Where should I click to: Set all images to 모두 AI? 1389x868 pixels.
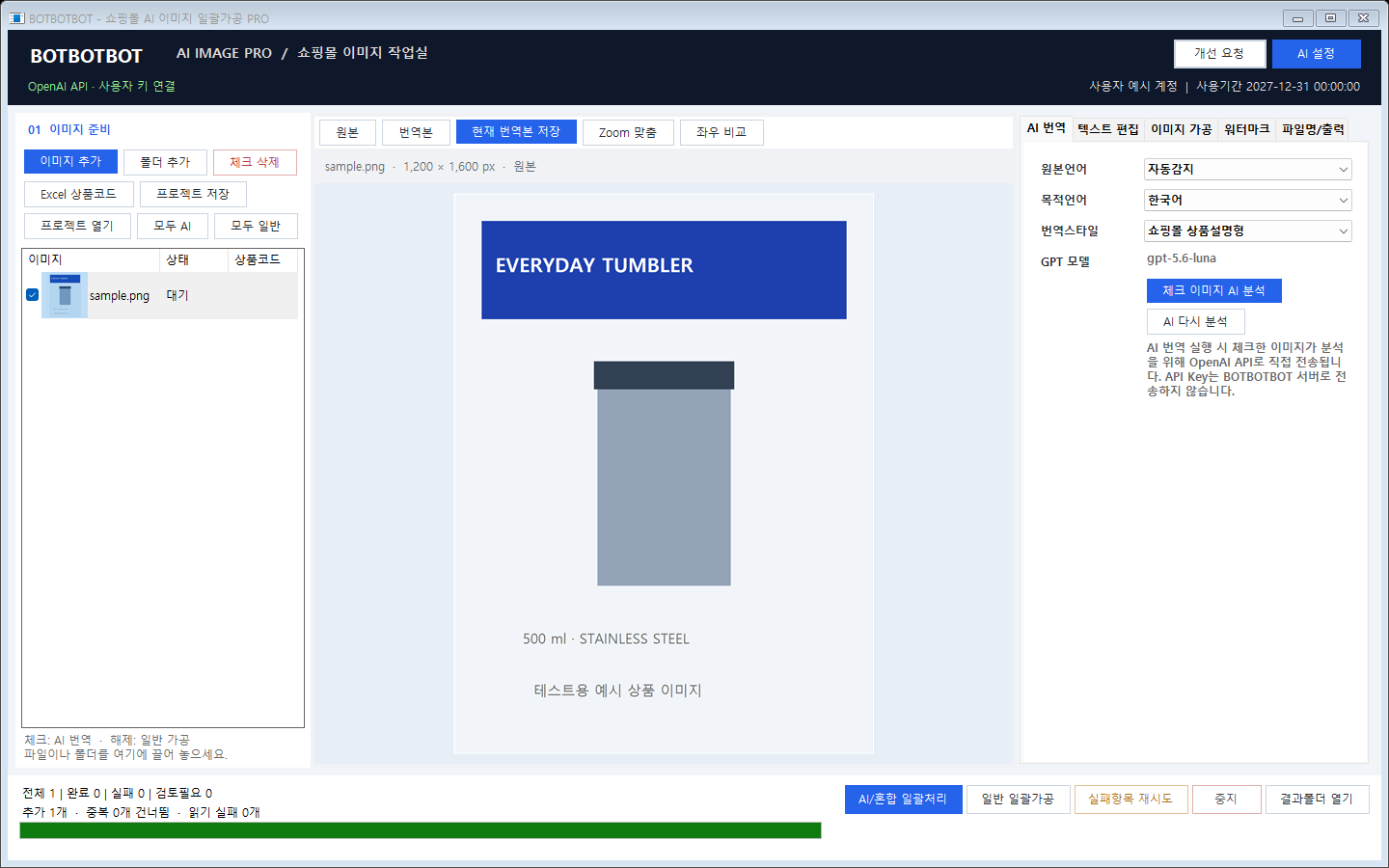(x=173, y=226)
